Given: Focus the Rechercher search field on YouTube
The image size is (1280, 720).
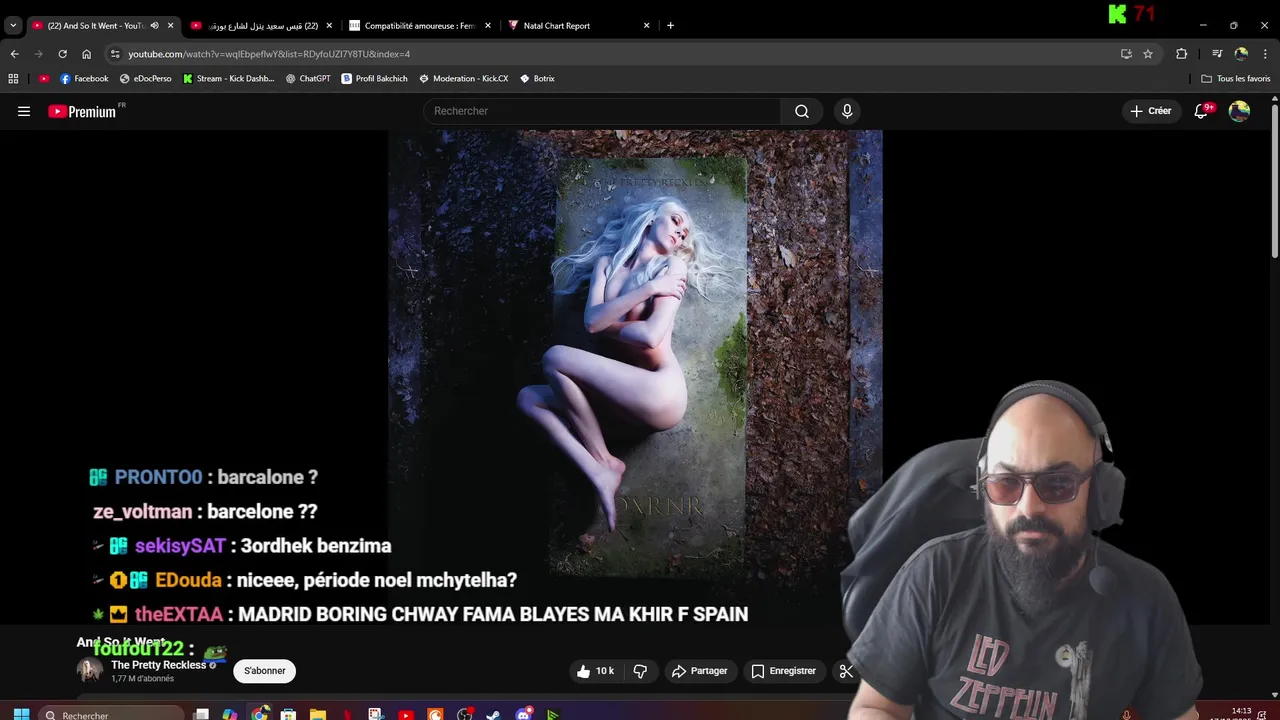Looking at the screenshot, I should tap(602, 111).
